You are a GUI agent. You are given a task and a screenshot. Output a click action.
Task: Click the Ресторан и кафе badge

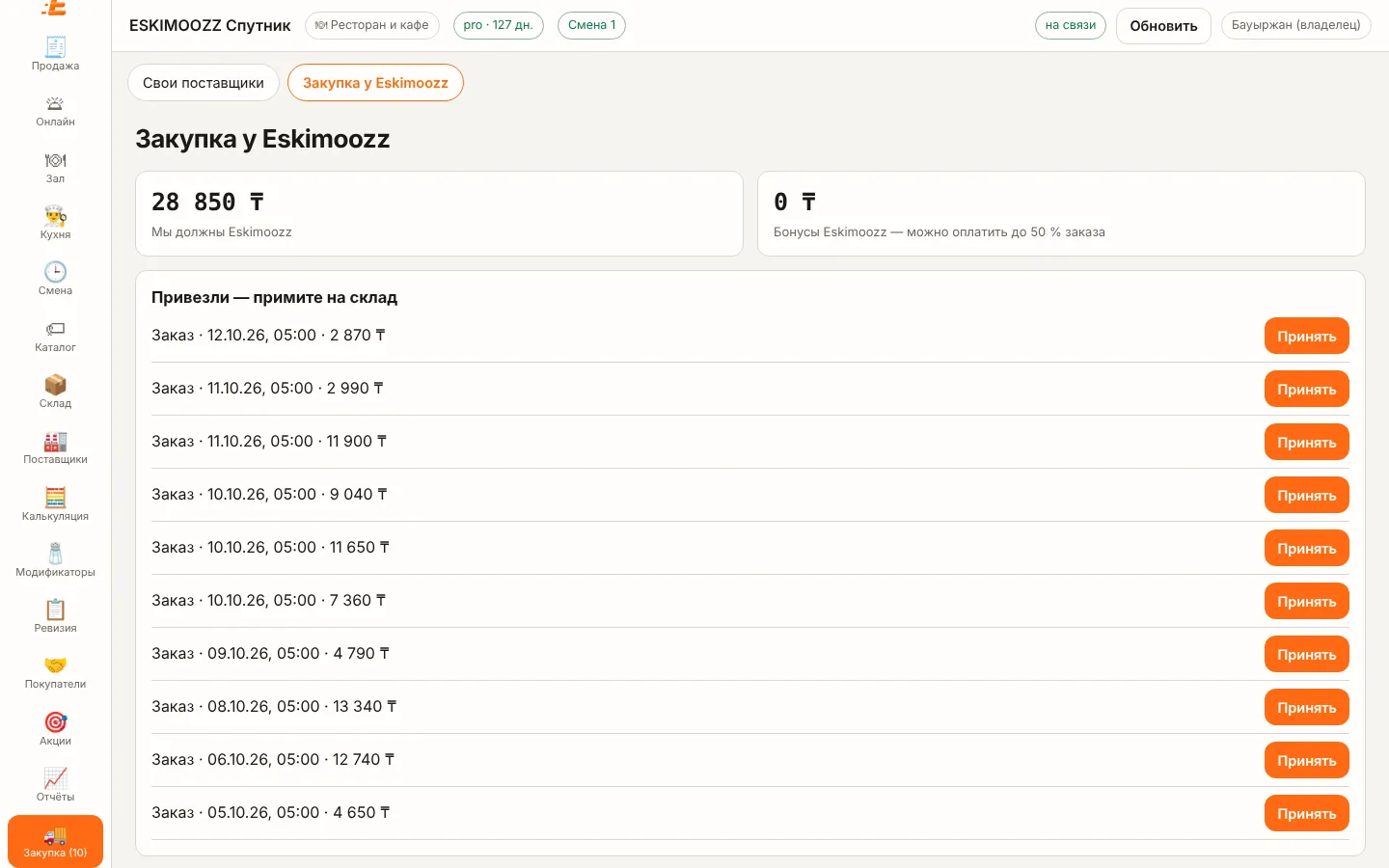[x=372, y=25]
